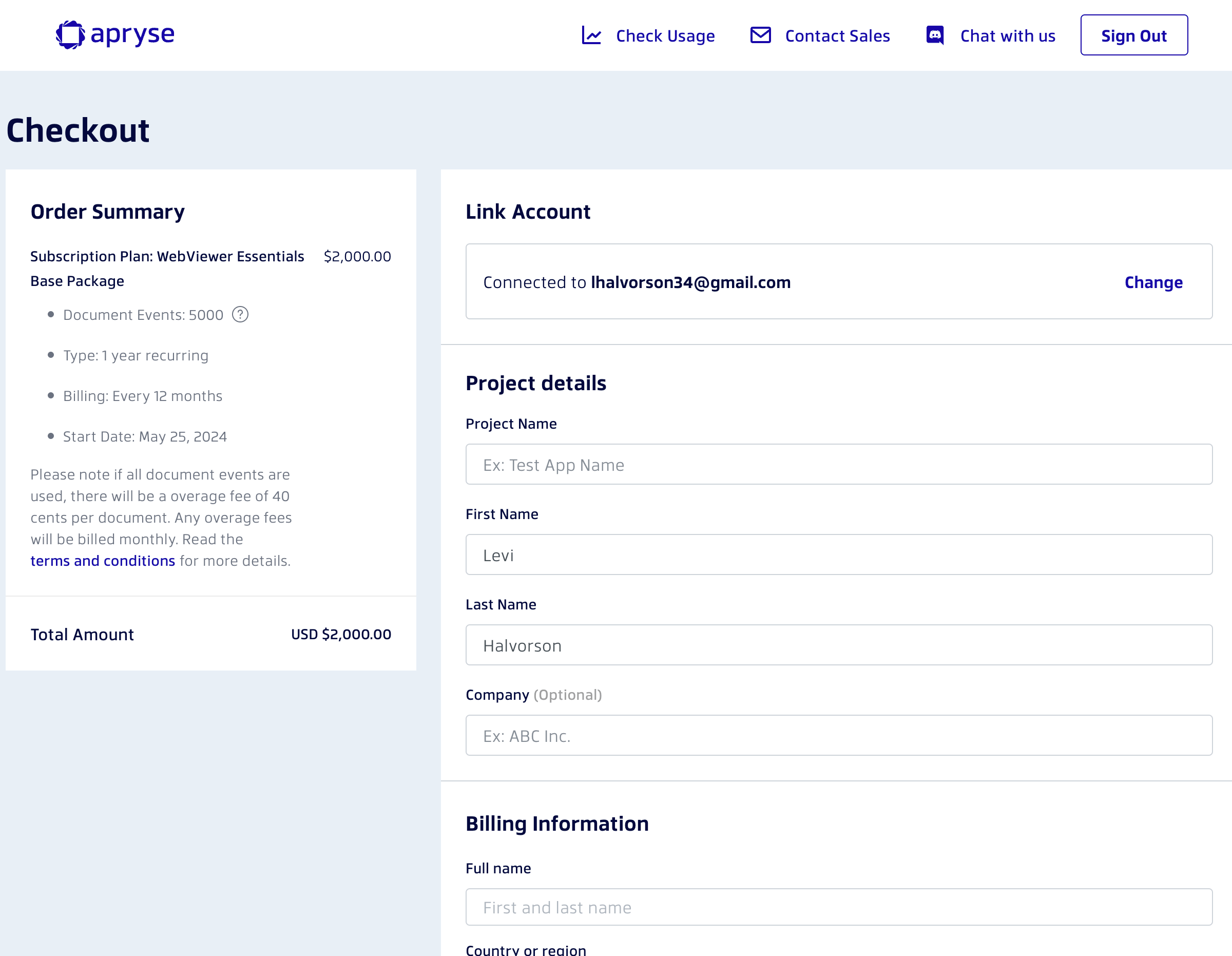Screen dimensions: 1232x956
Task: Click the Subscription Plan $2,000.00 price
Action: 357,256
